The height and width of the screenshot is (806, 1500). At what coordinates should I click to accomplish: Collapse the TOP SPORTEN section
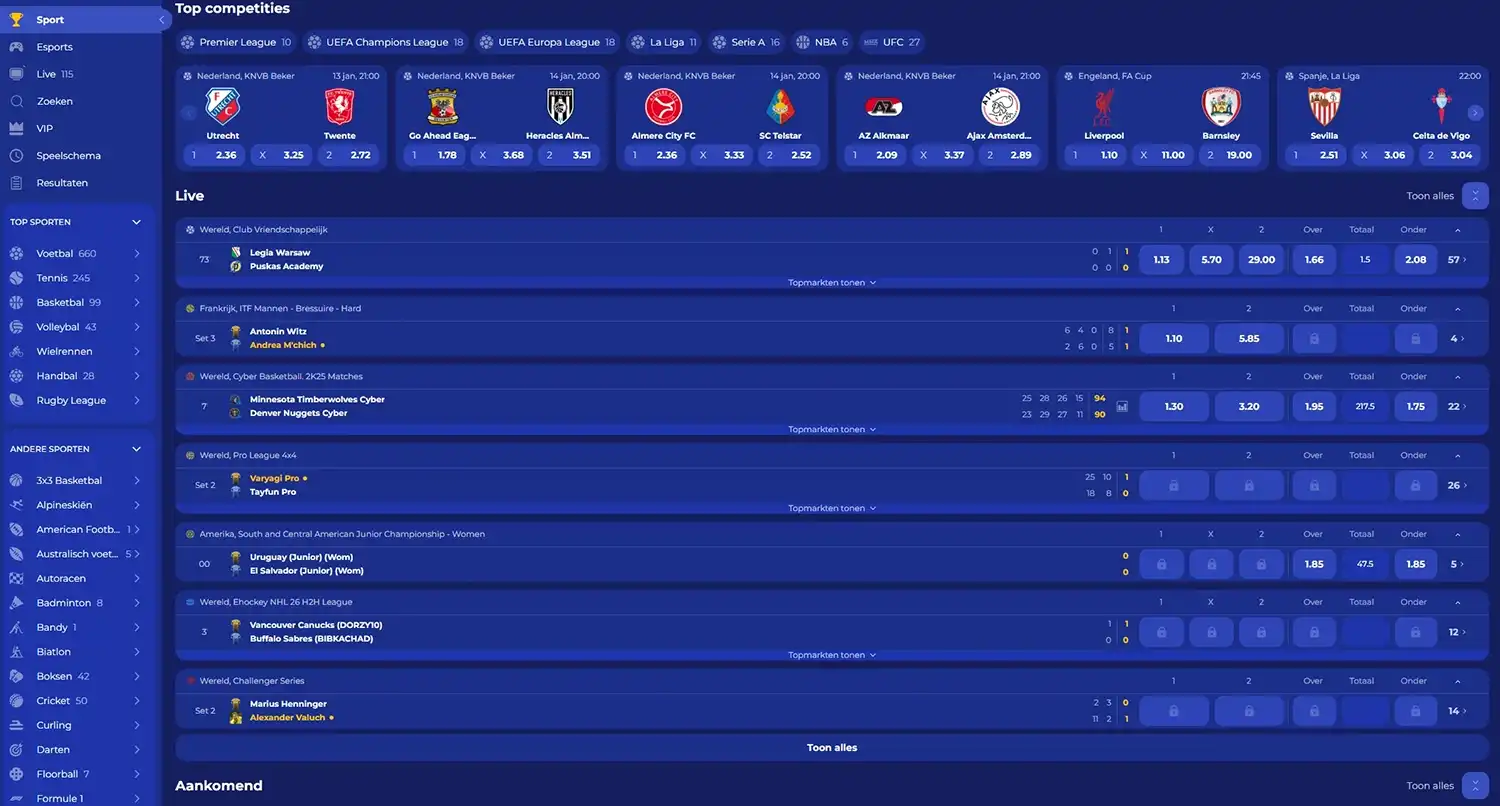pyautogui.click(x=137, y=222)
